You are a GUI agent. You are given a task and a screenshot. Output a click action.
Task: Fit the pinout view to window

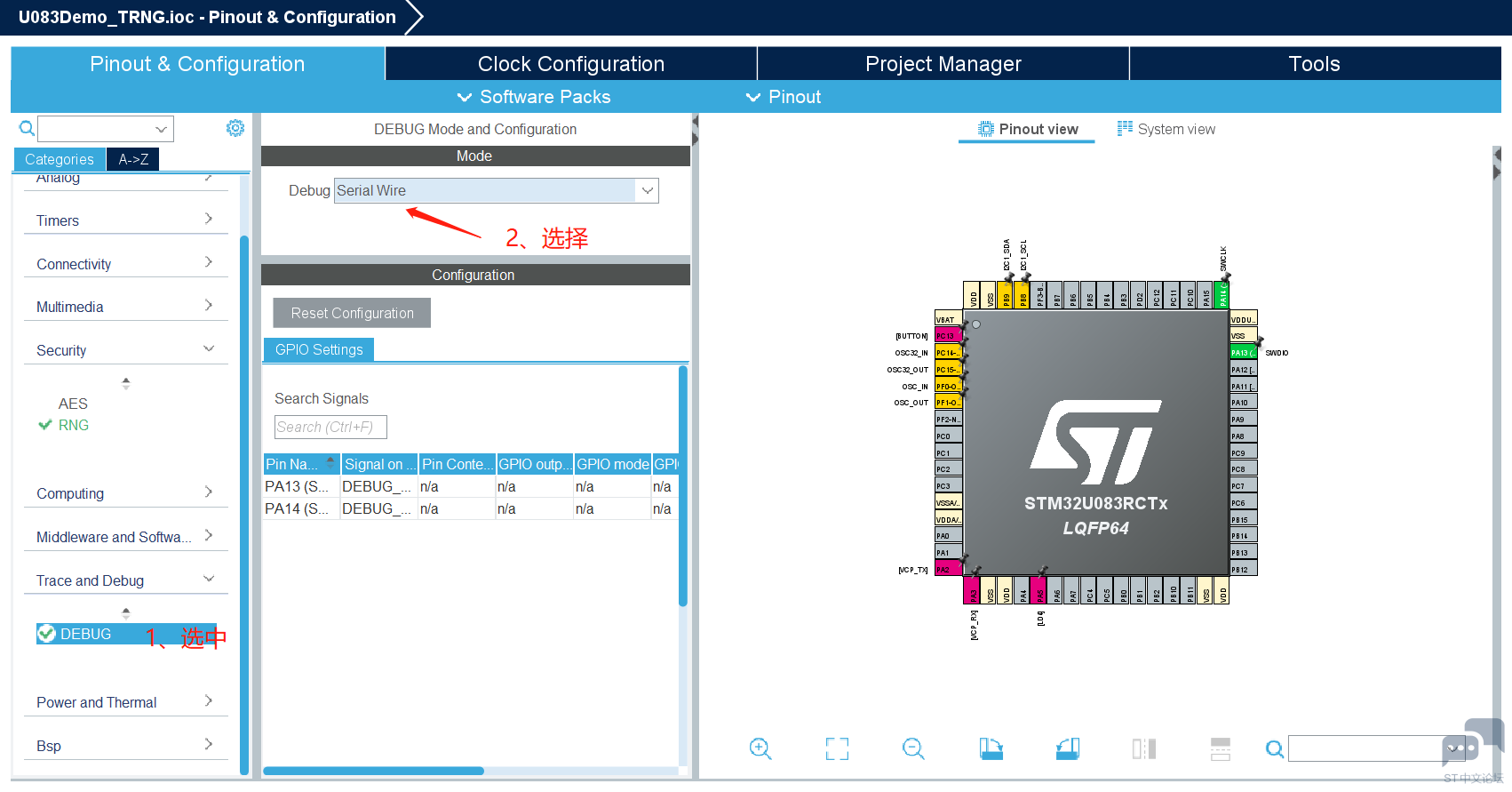[x=837, y=748]
